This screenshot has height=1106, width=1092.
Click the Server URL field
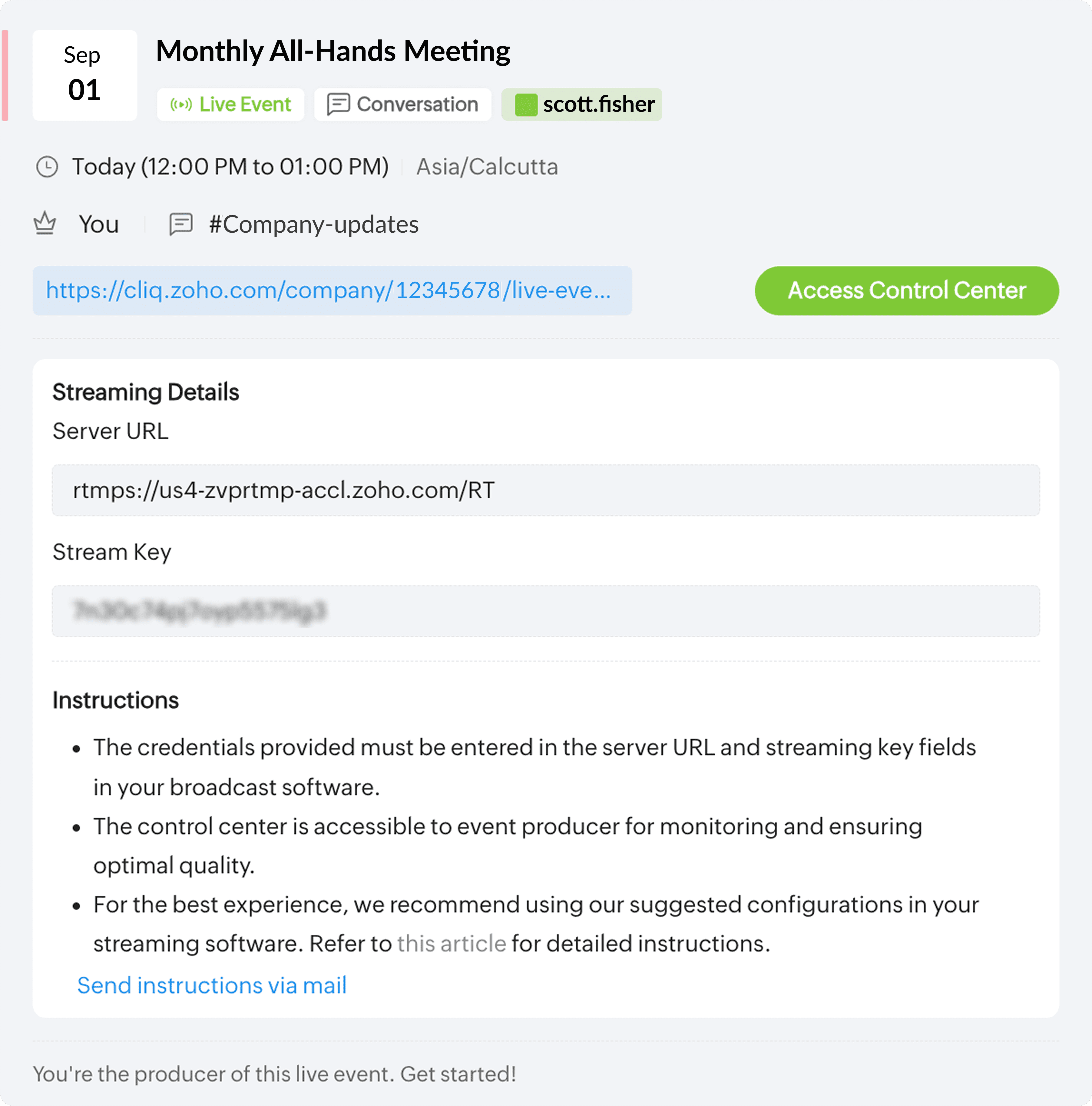point(545,491)
